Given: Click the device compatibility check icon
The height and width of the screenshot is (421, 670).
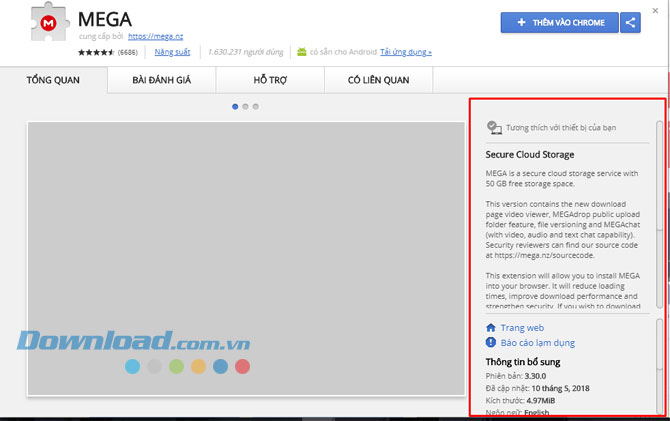Looking at the screenshot, I should pos(494,127).
